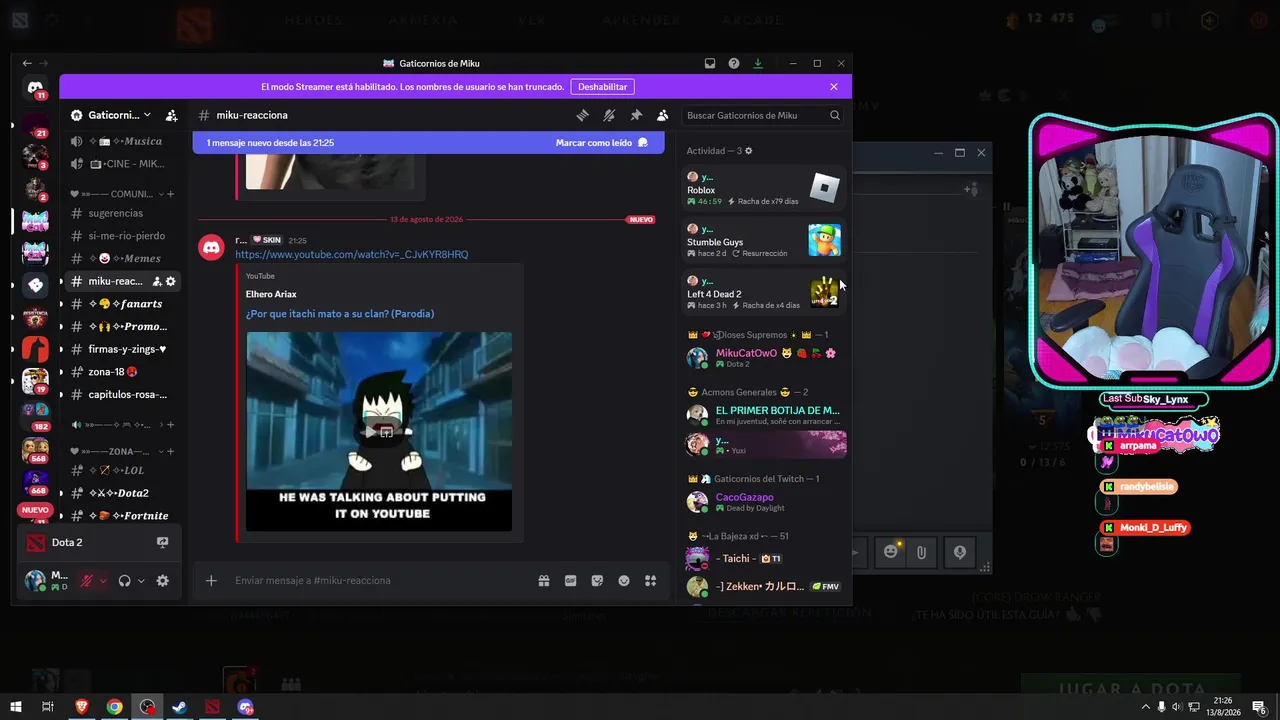Click the Activity settings gear icon
The height and width of the screenshot is (720, 1280).
click(x=748, y=151)
